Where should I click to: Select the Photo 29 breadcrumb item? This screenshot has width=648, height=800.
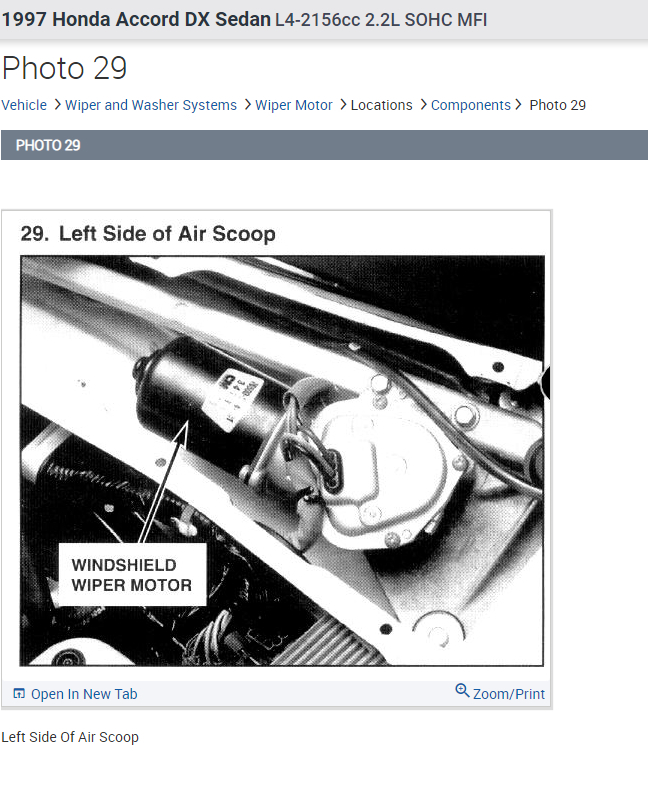click(558, 105)
